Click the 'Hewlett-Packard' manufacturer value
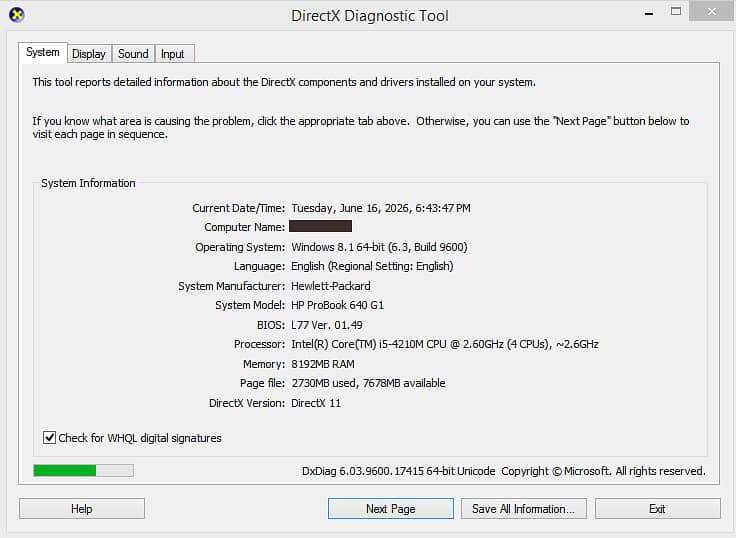The height and width of the screenshot is (538, 736). click(331, 286)
